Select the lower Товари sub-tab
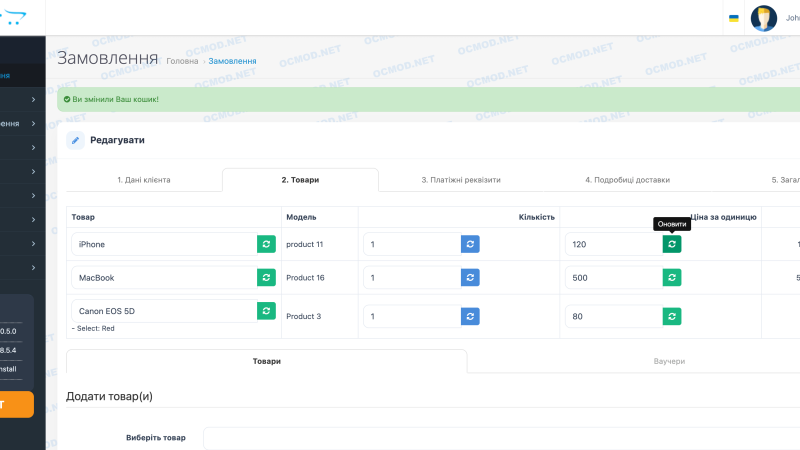The height and width of the screenshot is (450, 800). (266, 361)
